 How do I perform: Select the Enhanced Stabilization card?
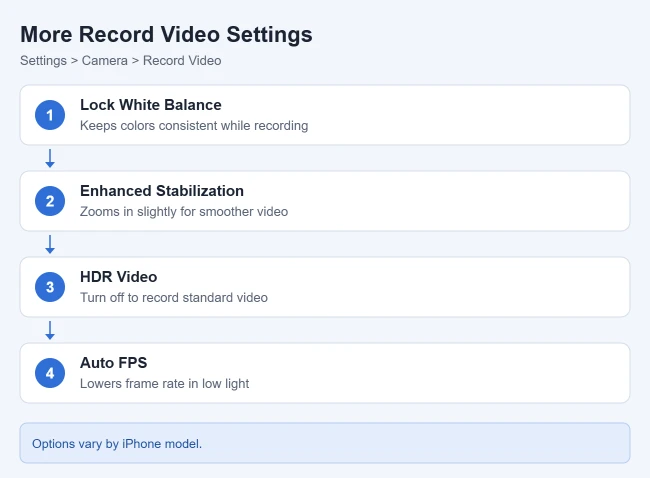click(325, 201)
